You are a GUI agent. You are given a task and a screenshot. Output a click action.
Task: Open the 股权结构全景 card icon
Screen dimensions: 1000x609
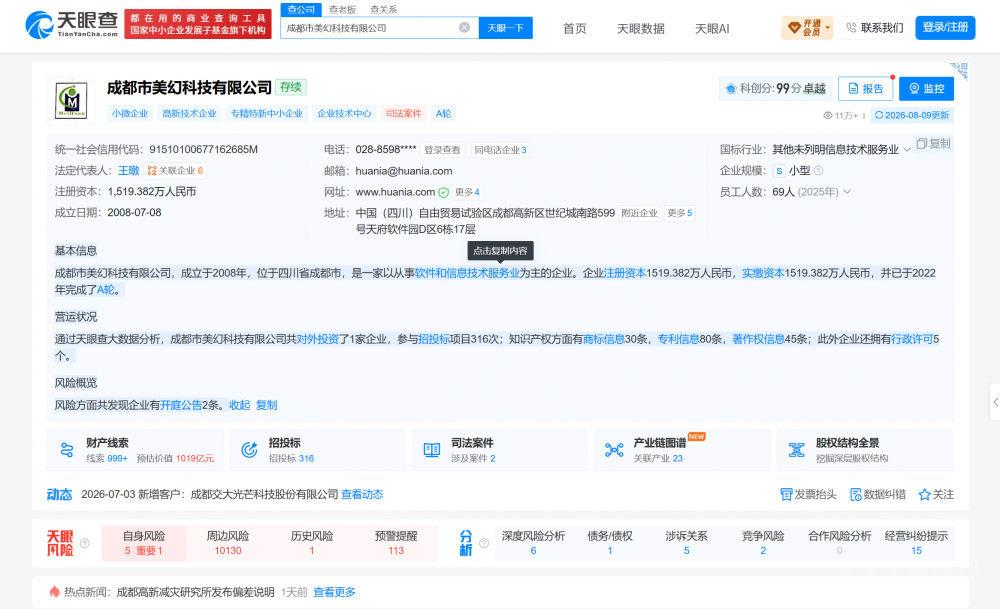(x=797, y=450)
